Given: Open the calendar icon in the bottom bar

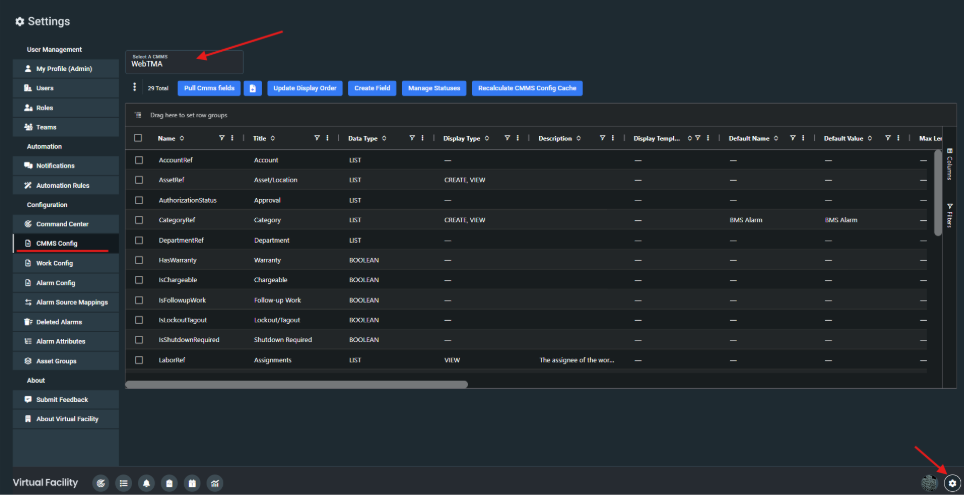Looking at the screenshot, I should (x=192, y=483).
